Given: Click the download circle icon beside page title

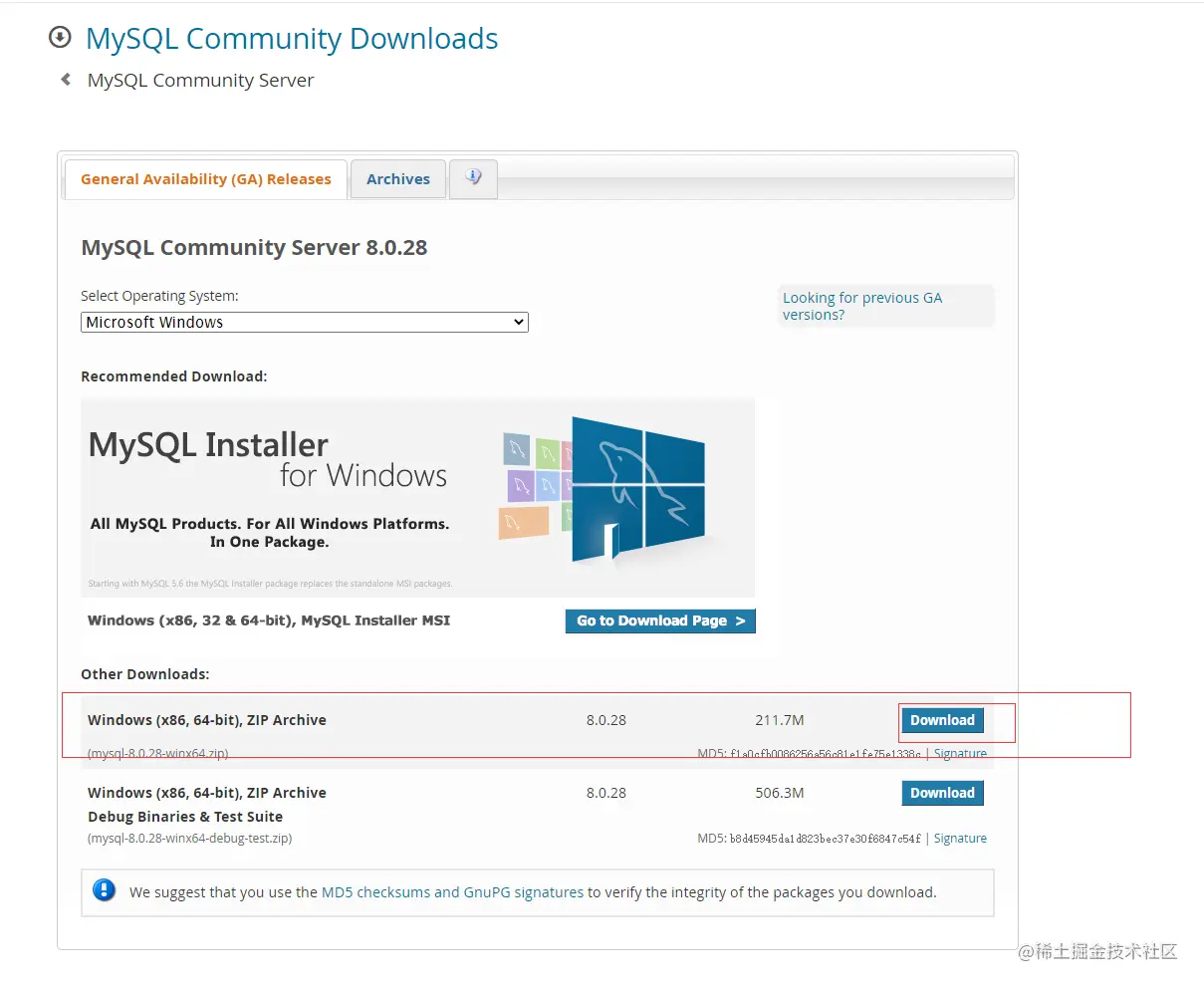Looking at the screenshot, I should [x=60, y=38].
